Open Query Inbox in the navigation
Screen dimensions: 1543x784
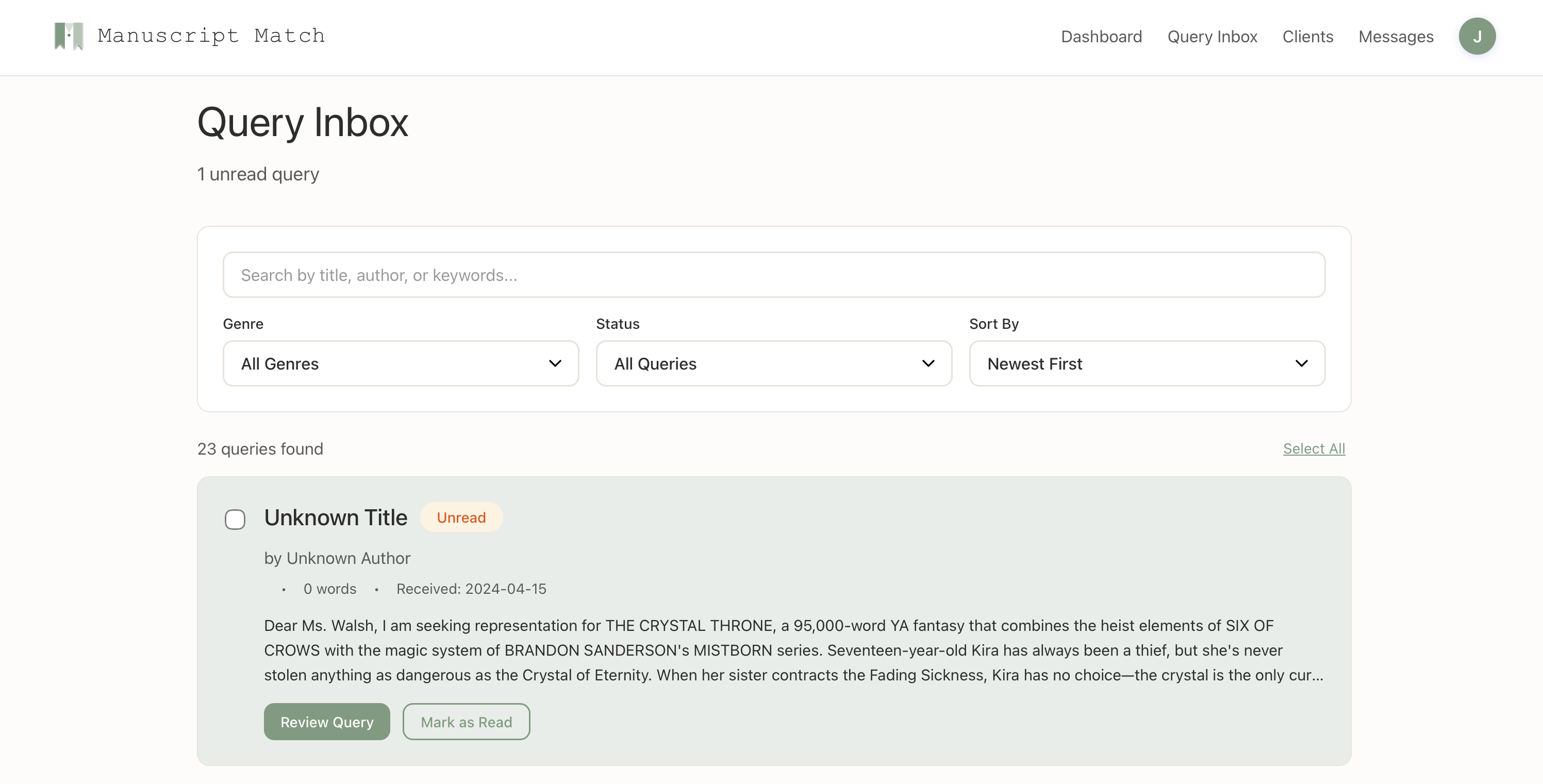click(x=1212, y=37)
